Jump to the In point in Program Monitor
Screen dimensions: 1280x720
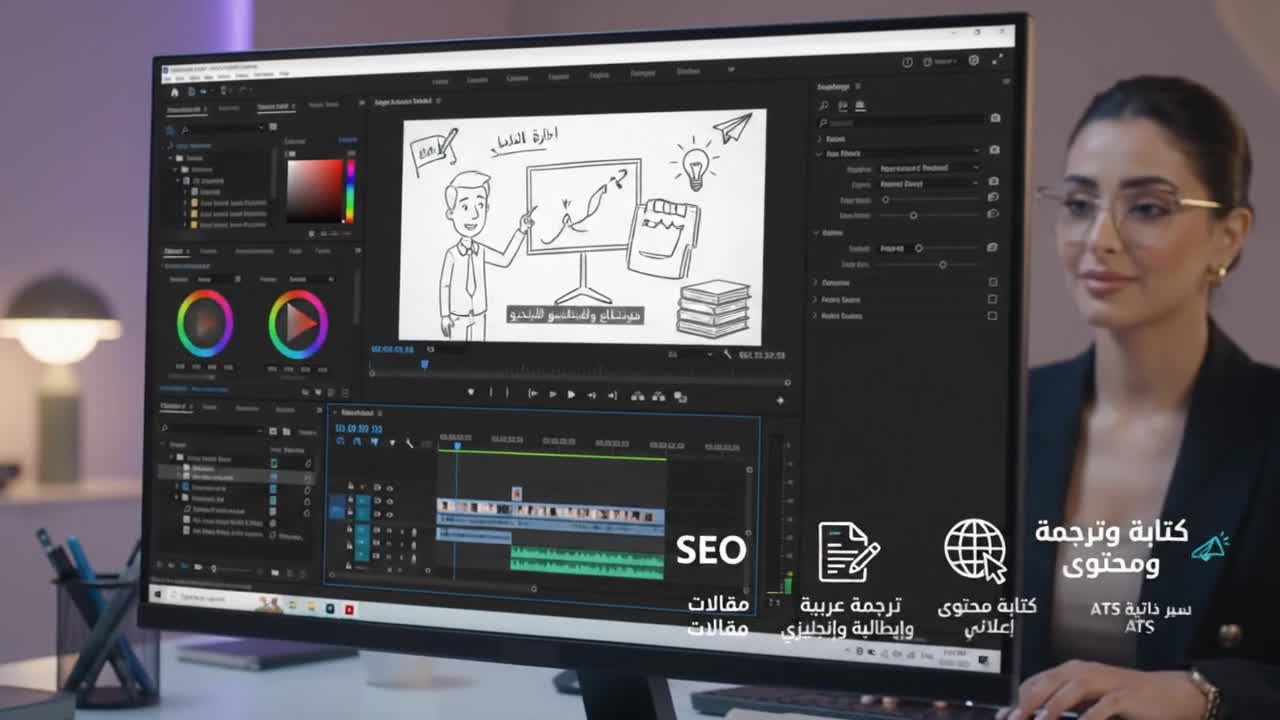pos(533,395)
